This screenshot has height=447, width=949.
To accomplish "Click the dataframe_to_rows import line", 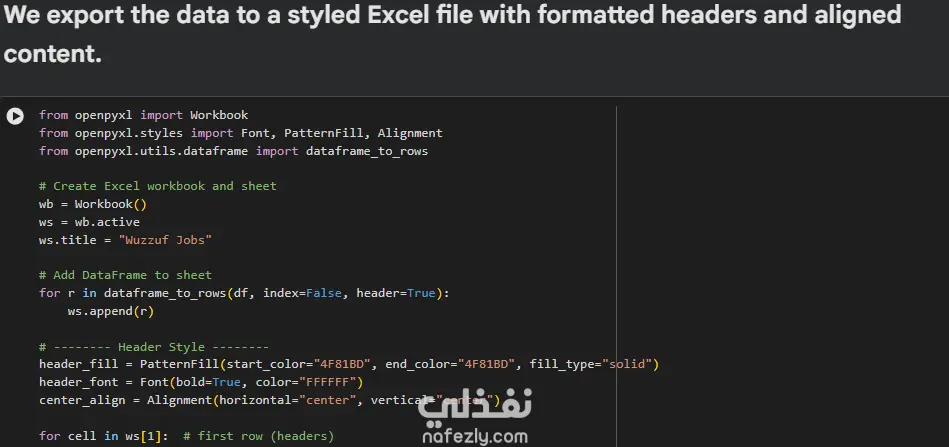I will click(x=234, y=151).
